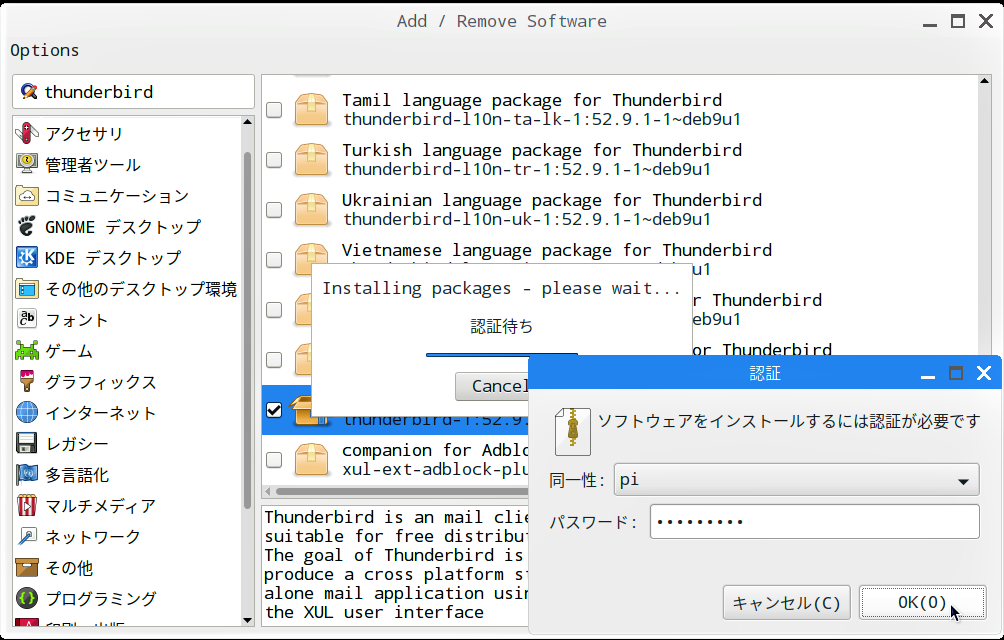Select the フォント category icon

(x=27, y=319)
